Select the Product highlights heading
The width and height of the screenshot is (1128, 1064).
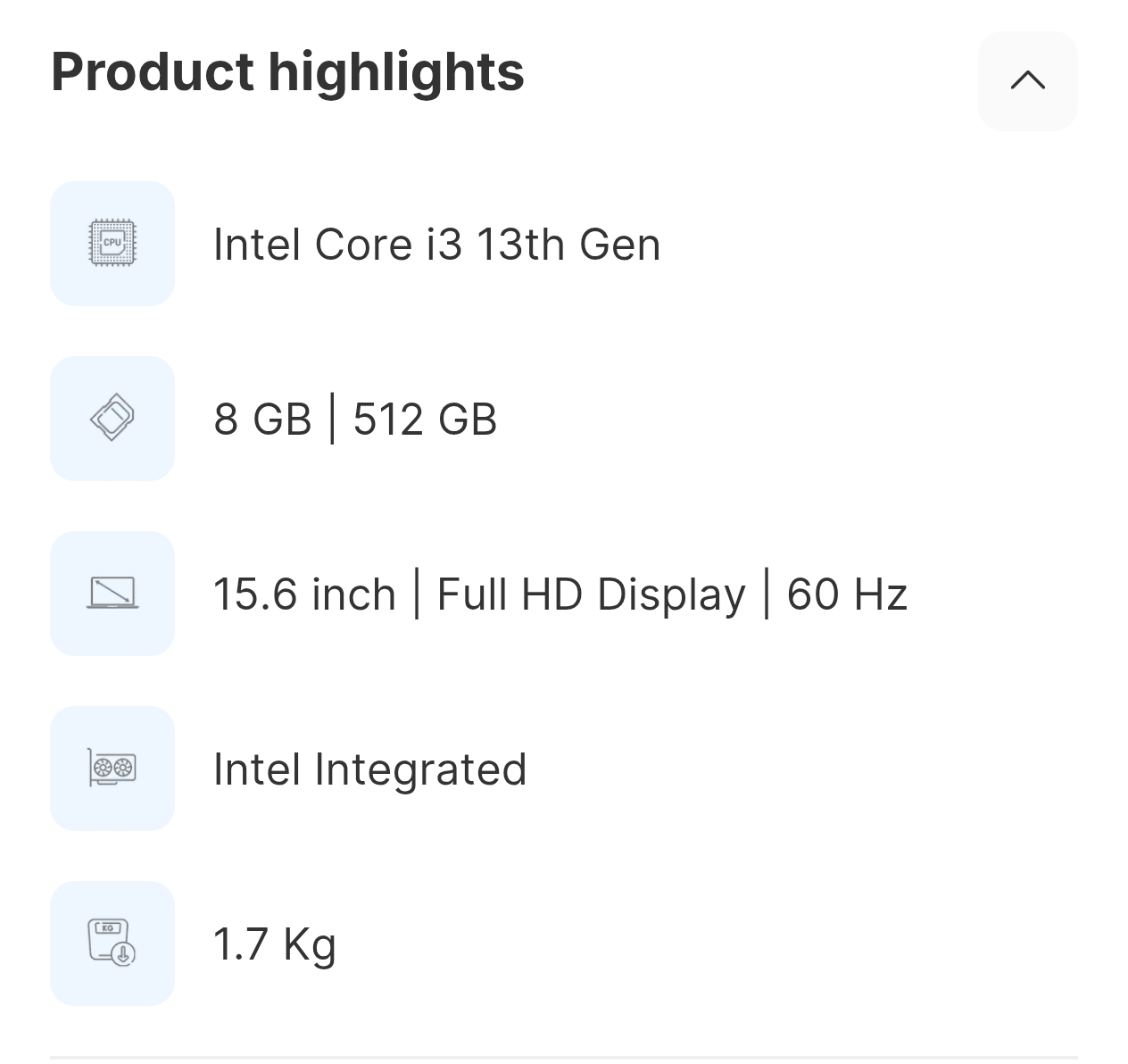tap(287, 71)
